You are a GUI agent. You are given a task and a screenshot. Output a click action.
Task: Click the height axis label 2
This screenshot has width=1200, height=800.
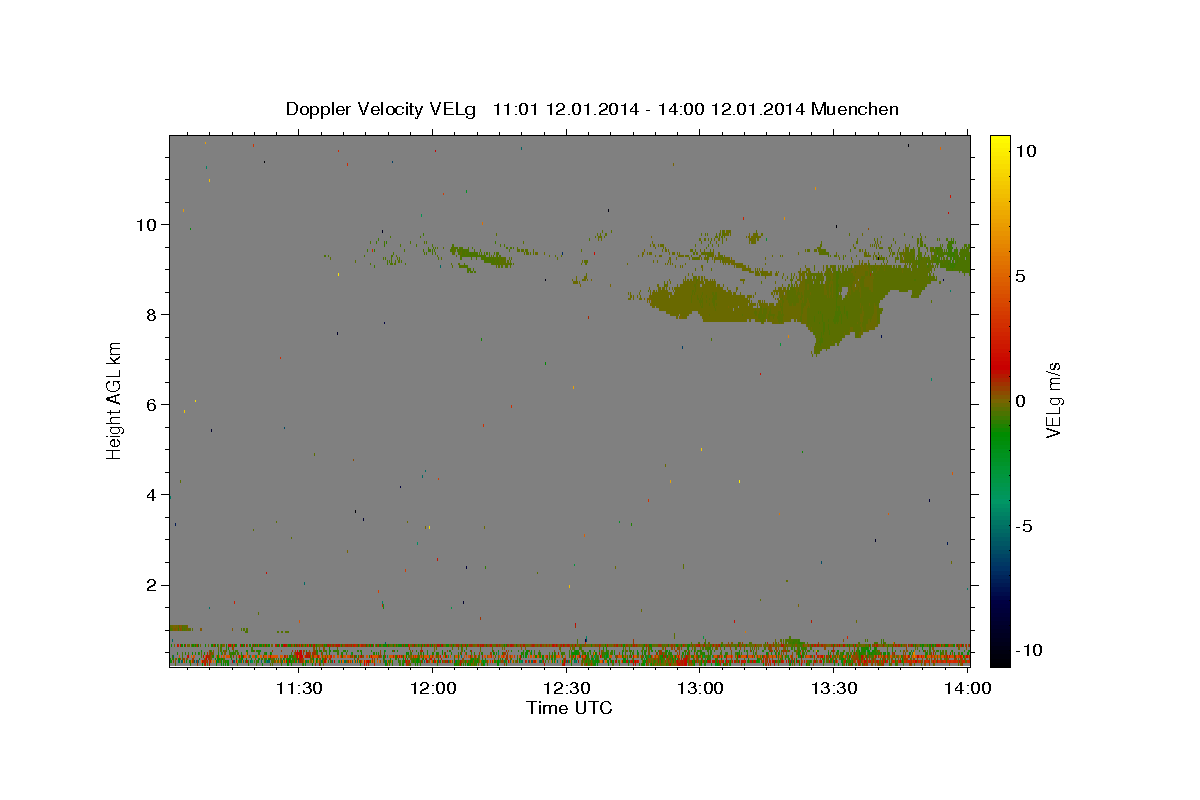point(151,585)
